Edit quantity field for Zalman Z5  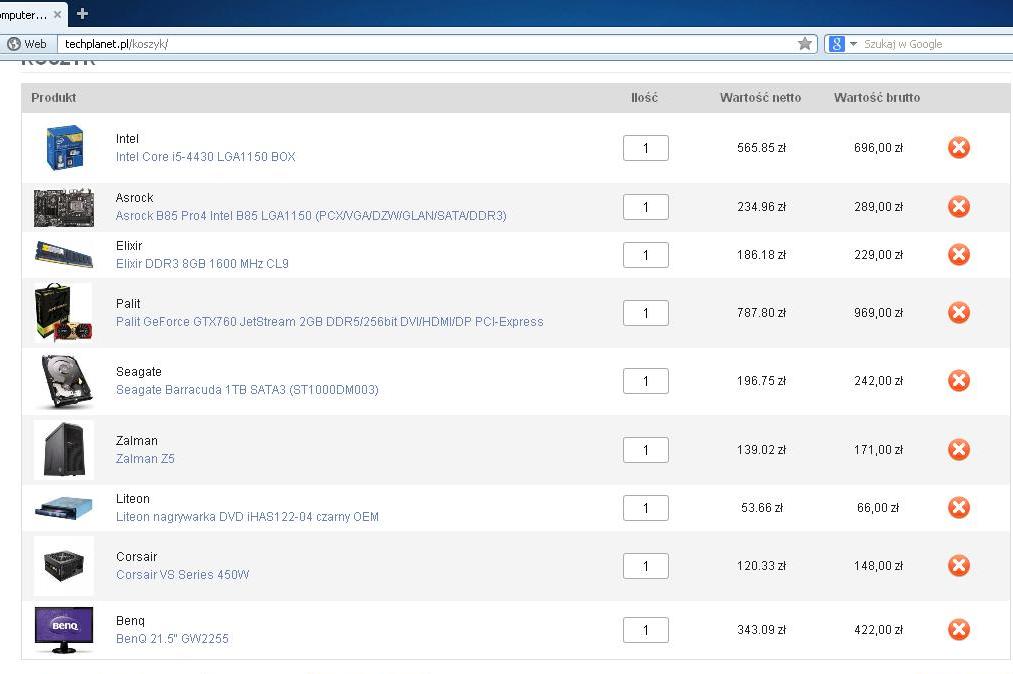tap(645, 450)
